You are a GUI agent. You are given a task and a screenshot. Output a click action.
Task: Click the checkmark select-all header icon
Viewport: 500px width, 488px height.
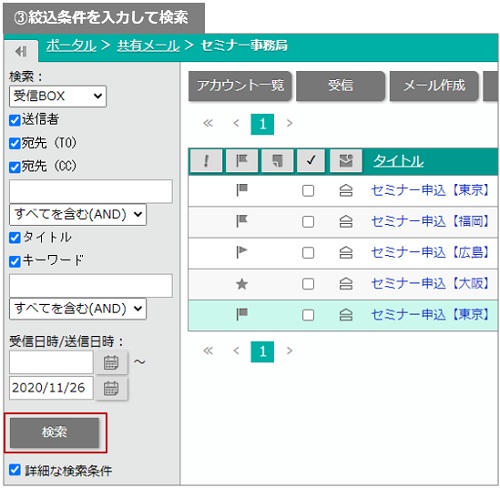coord(311,161)
